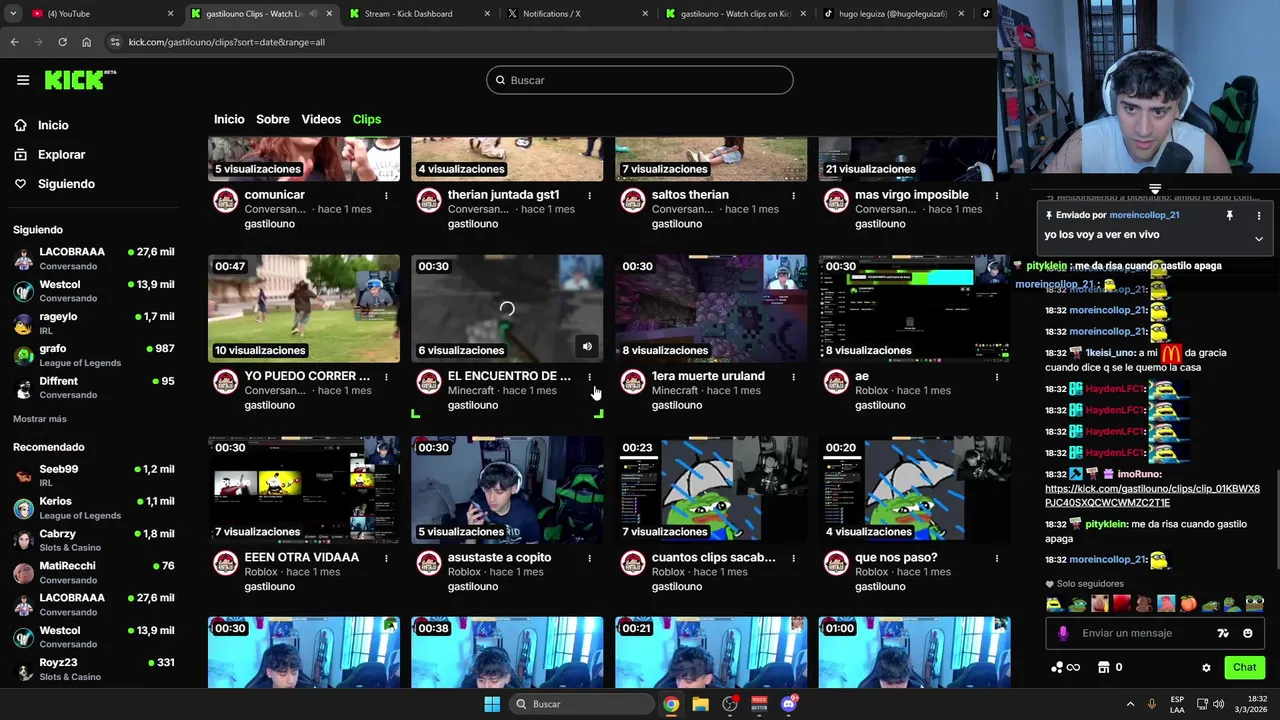Screen dimensions: 1280x720
Task: Open 'asustaste a copito' clip thumbnail
Action: click(507, 490)
